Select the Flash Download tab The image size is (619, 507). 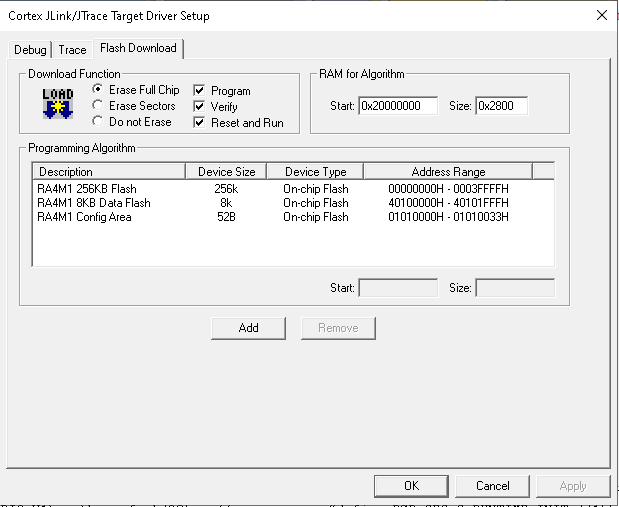tap(138, 48)
